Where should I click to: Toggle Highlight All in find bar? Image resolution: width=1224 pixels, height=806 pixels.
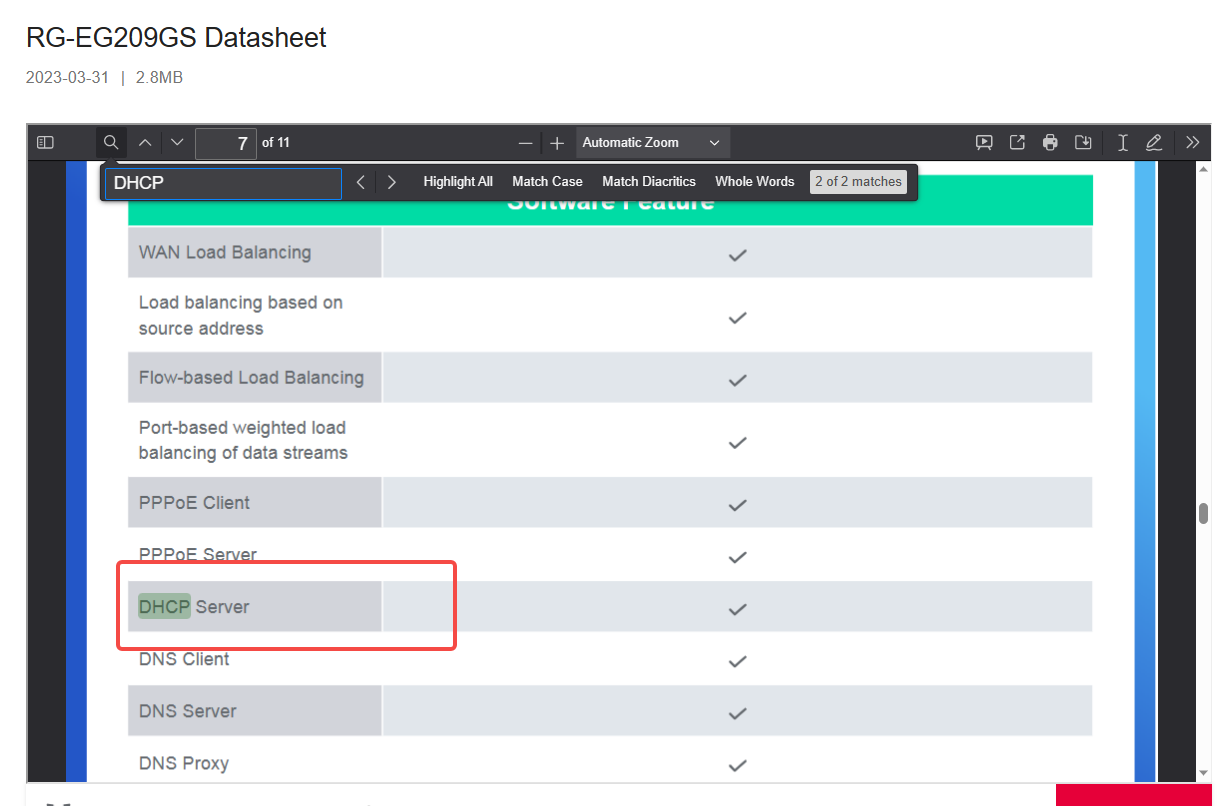tap(458, 182)
